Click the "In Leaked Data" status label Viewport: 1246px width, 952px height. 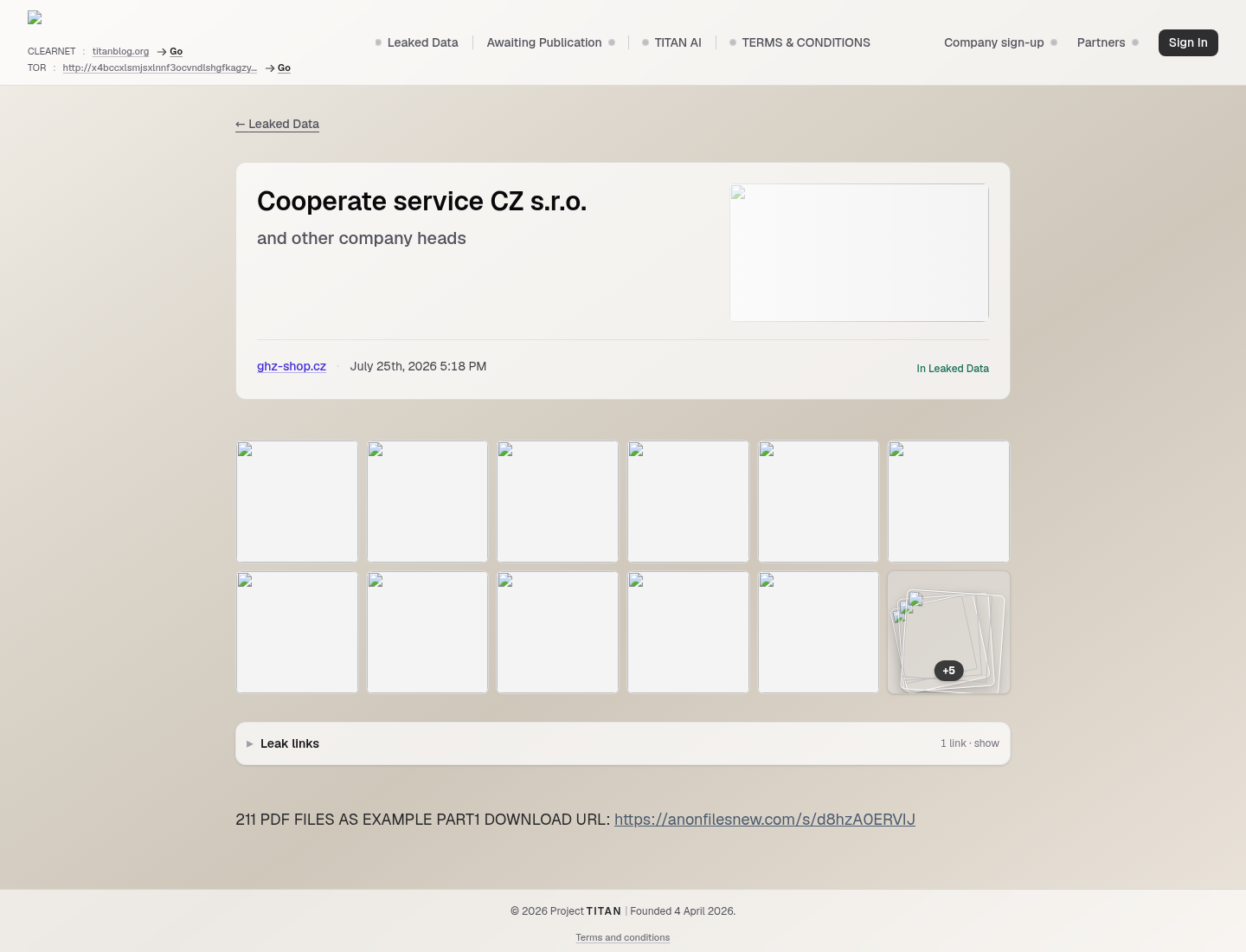[x=953, y=369]
